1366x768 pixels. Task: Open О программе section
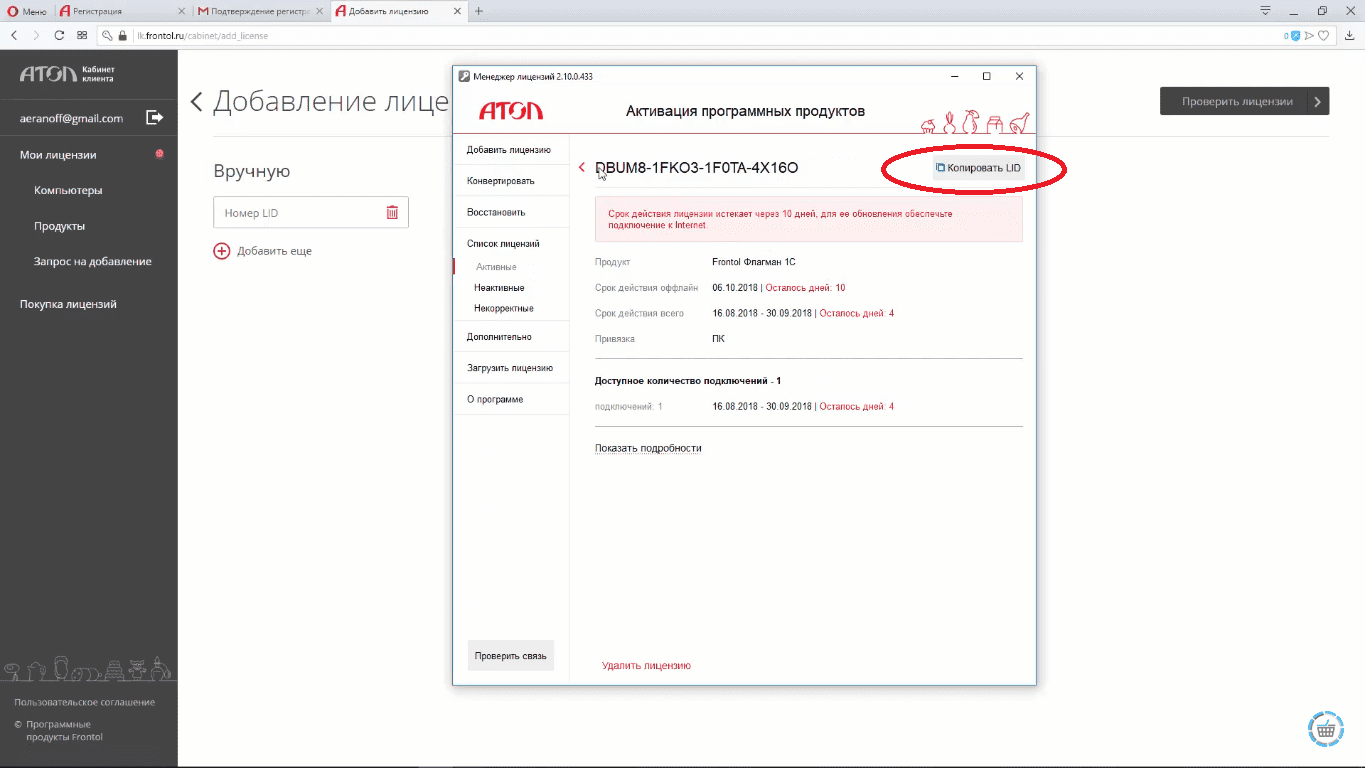495,399
